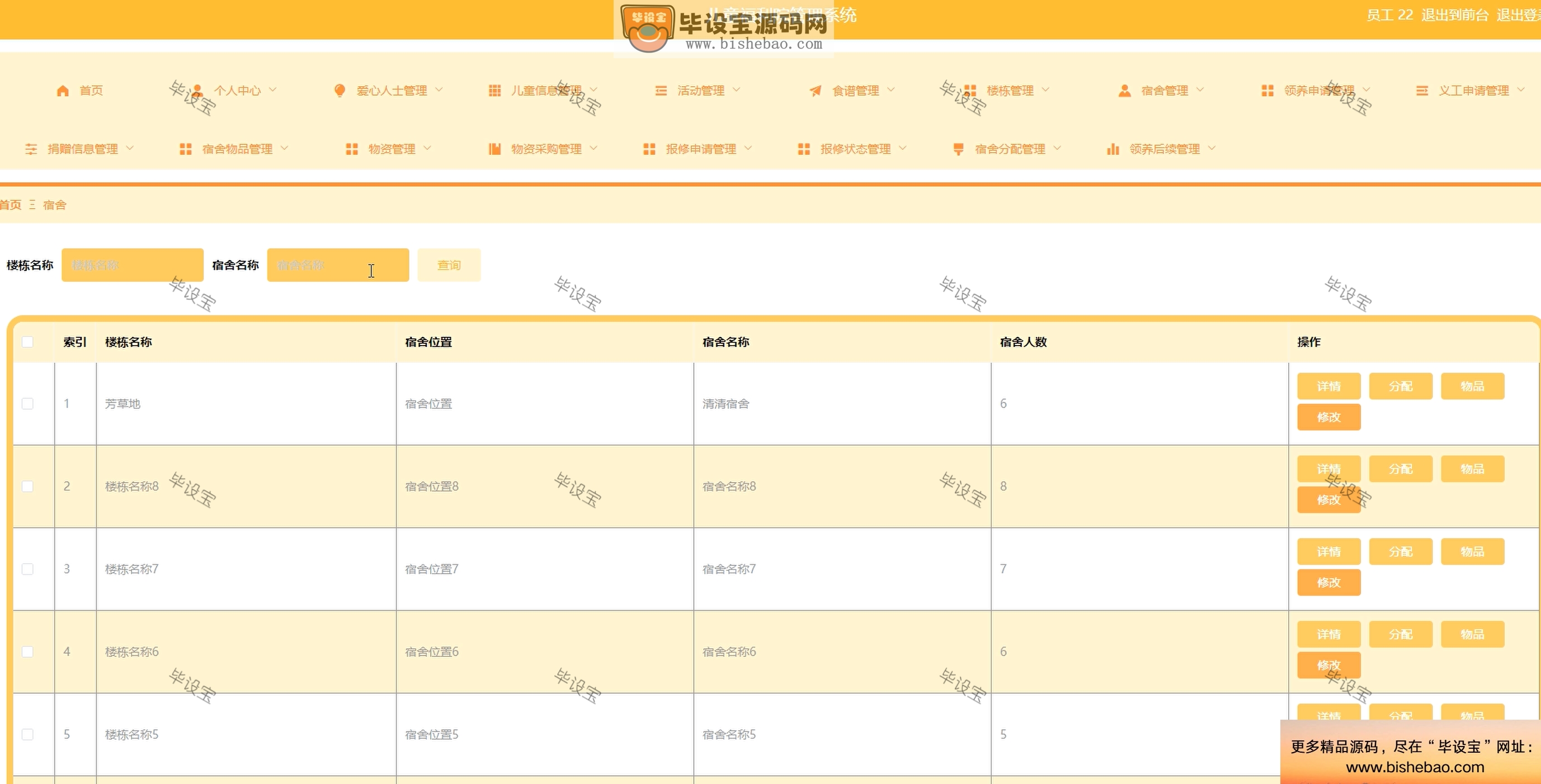Click the lines icon of 义工申请管理
Screen dimensions: 1541x784
pyautogui.click(x=1422, y=90)
